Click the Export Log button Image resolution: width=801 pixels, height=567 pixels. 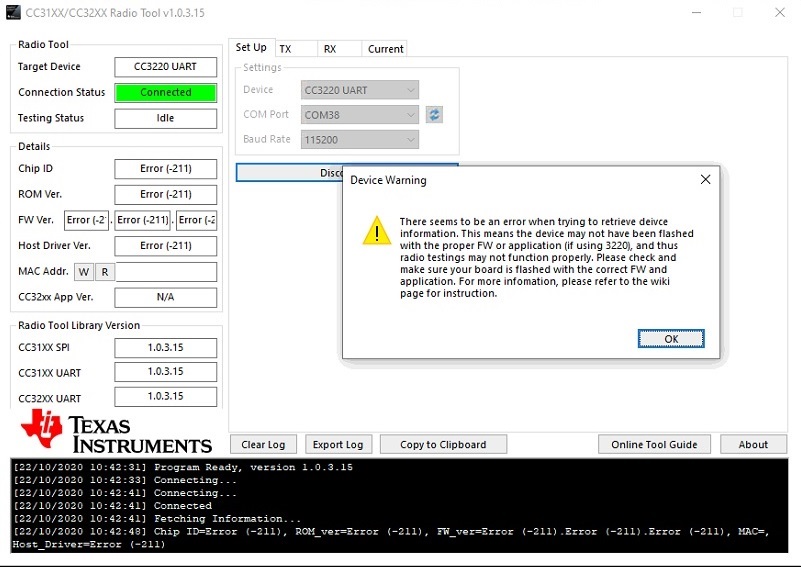338,444
